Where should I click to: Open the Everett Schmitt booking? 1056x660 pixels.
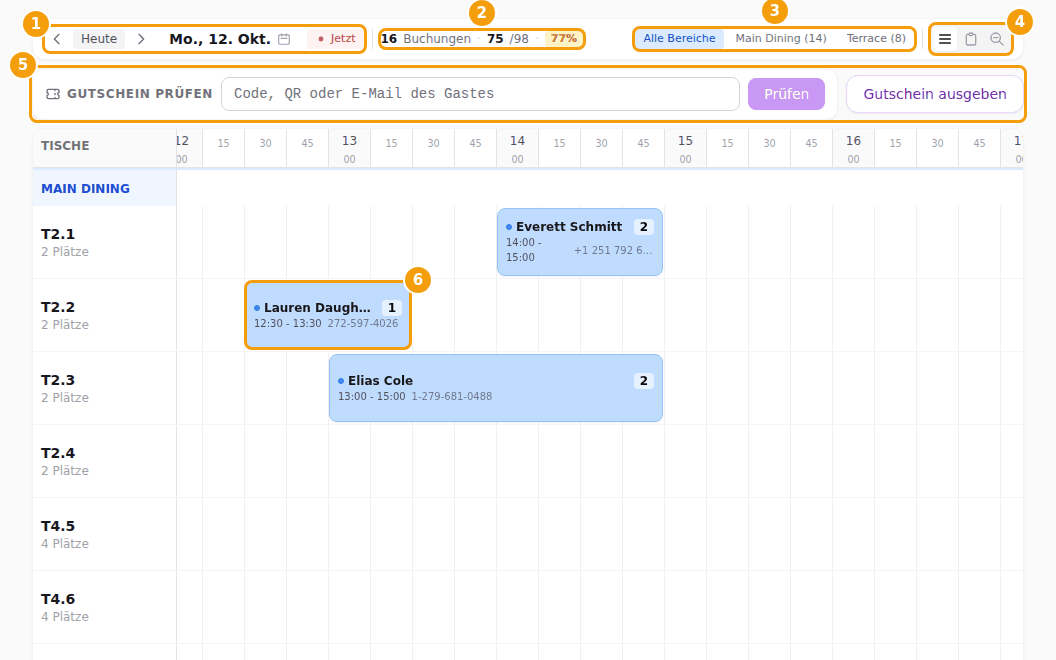[580, 242]
